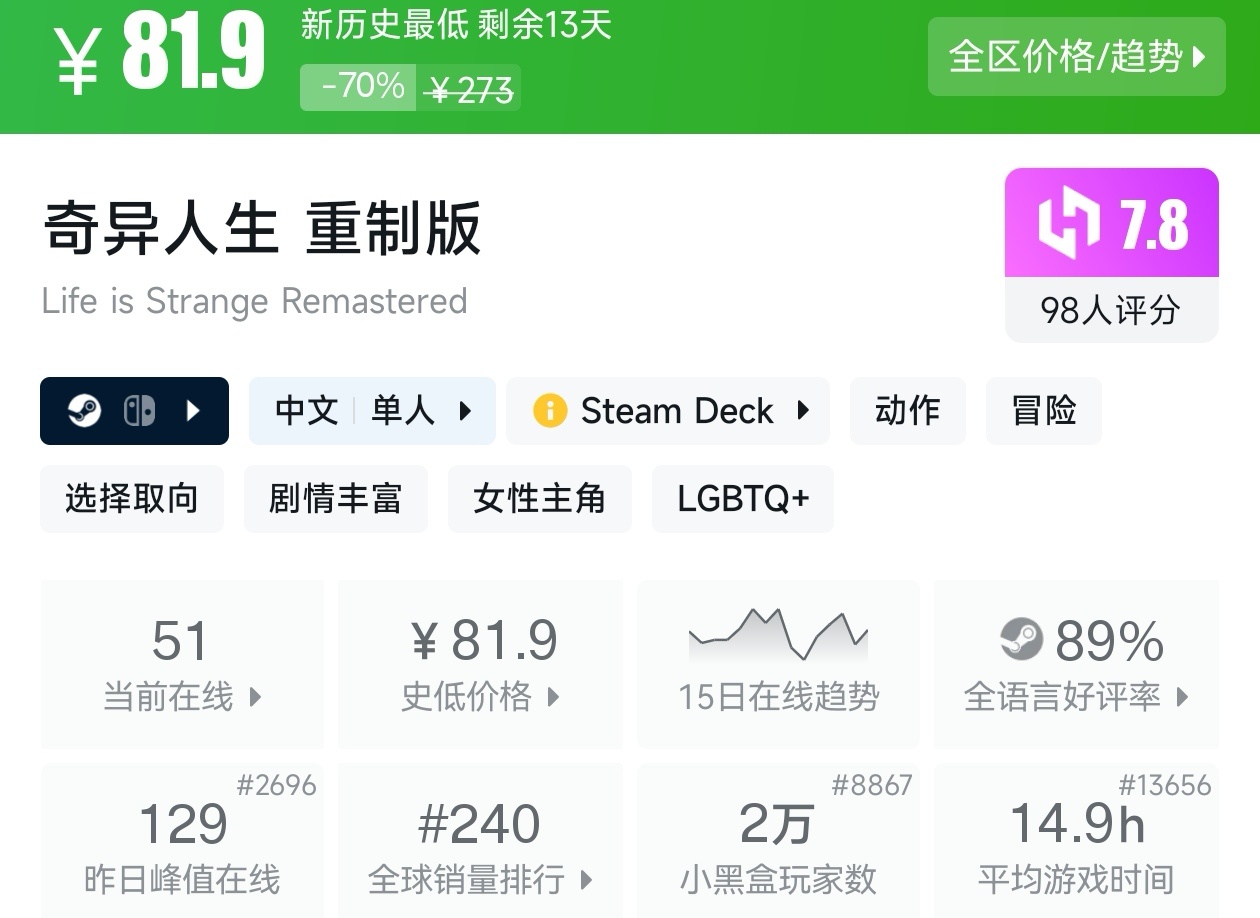The image size is (1260, 918).
Task: Expand the platform selector arrow
Action: pyautogui.click(x=194, y=410)
